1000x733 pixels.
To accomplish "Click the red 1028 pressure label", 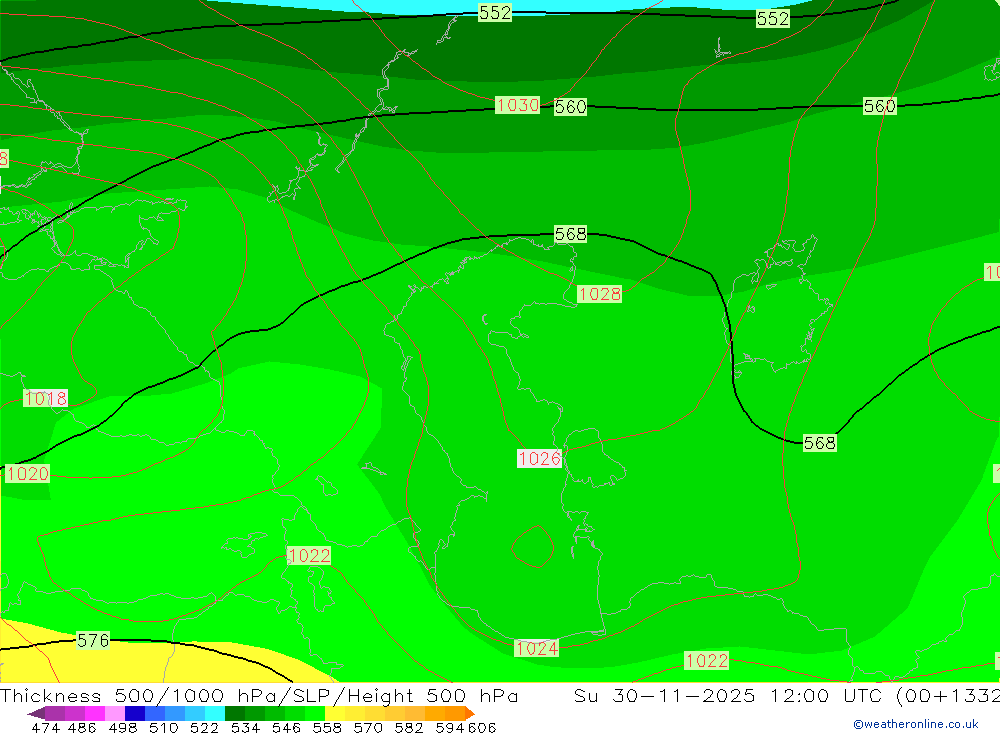I will pos(599,294).
